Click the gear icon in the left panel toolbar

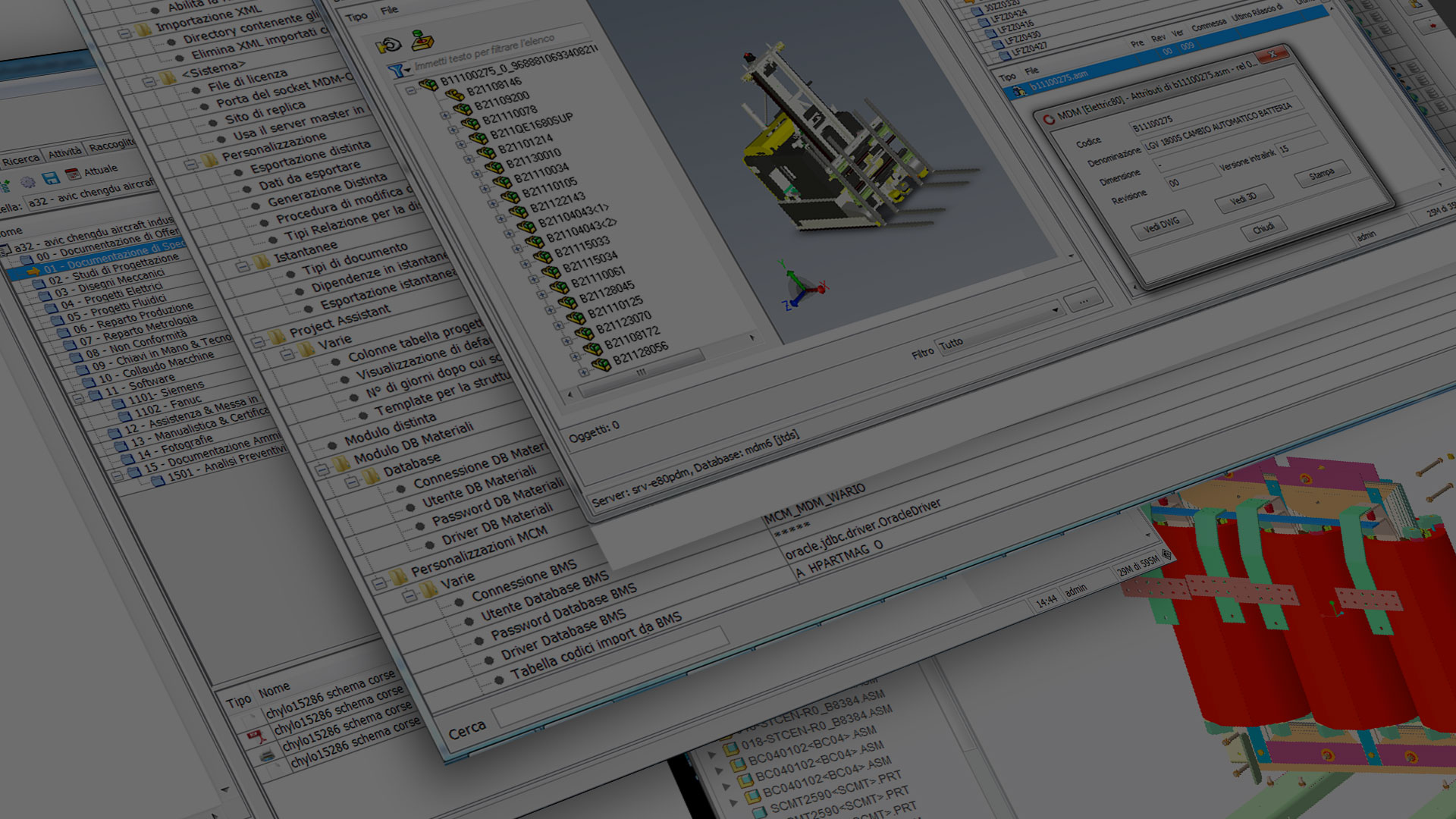pos(28,182)
